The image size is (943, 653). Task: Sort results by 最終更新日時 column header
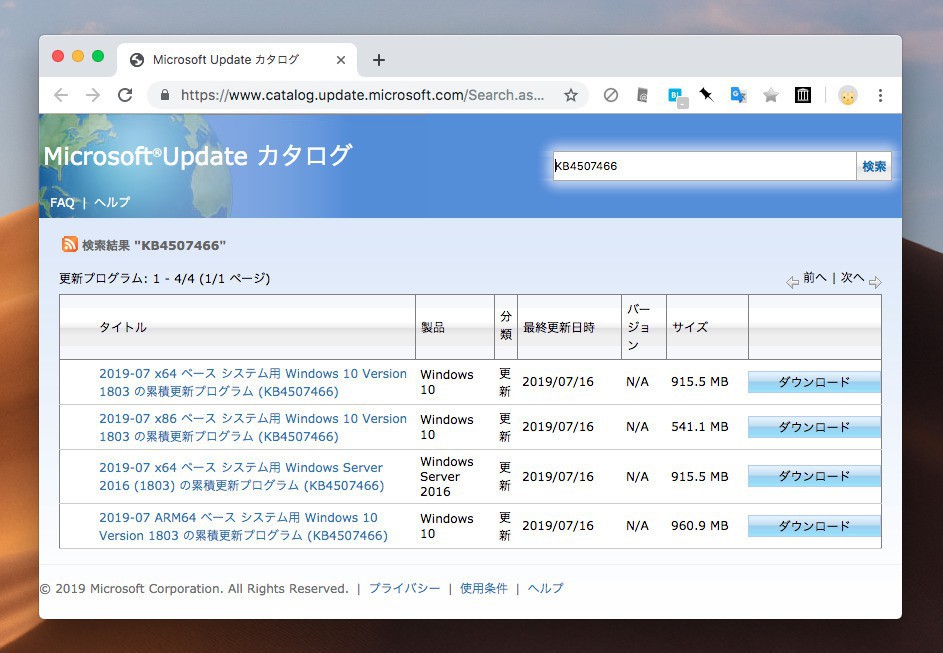[558, 327]
